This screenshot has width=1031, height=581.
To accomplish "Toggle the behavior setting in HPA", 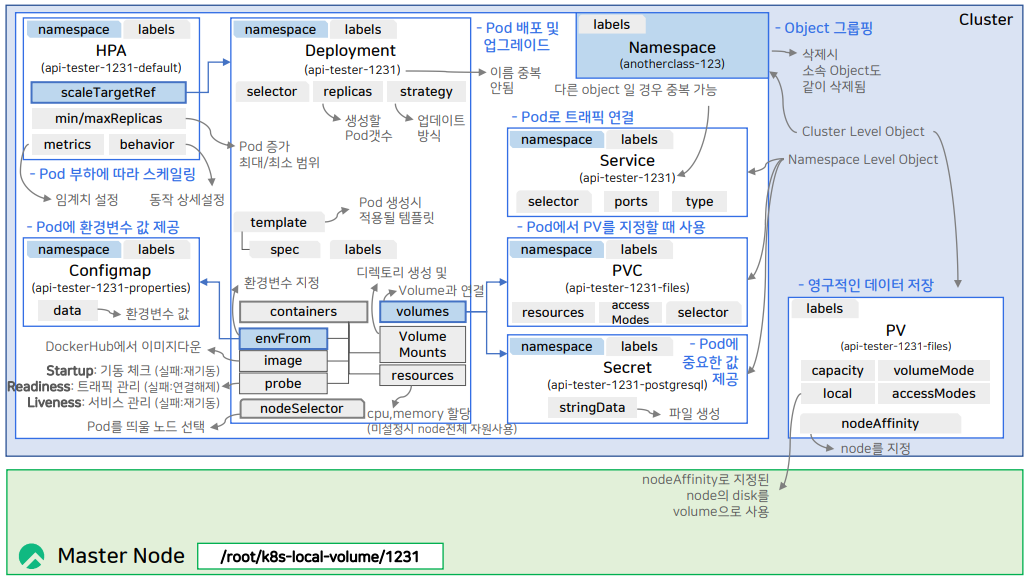I will 146,144.
